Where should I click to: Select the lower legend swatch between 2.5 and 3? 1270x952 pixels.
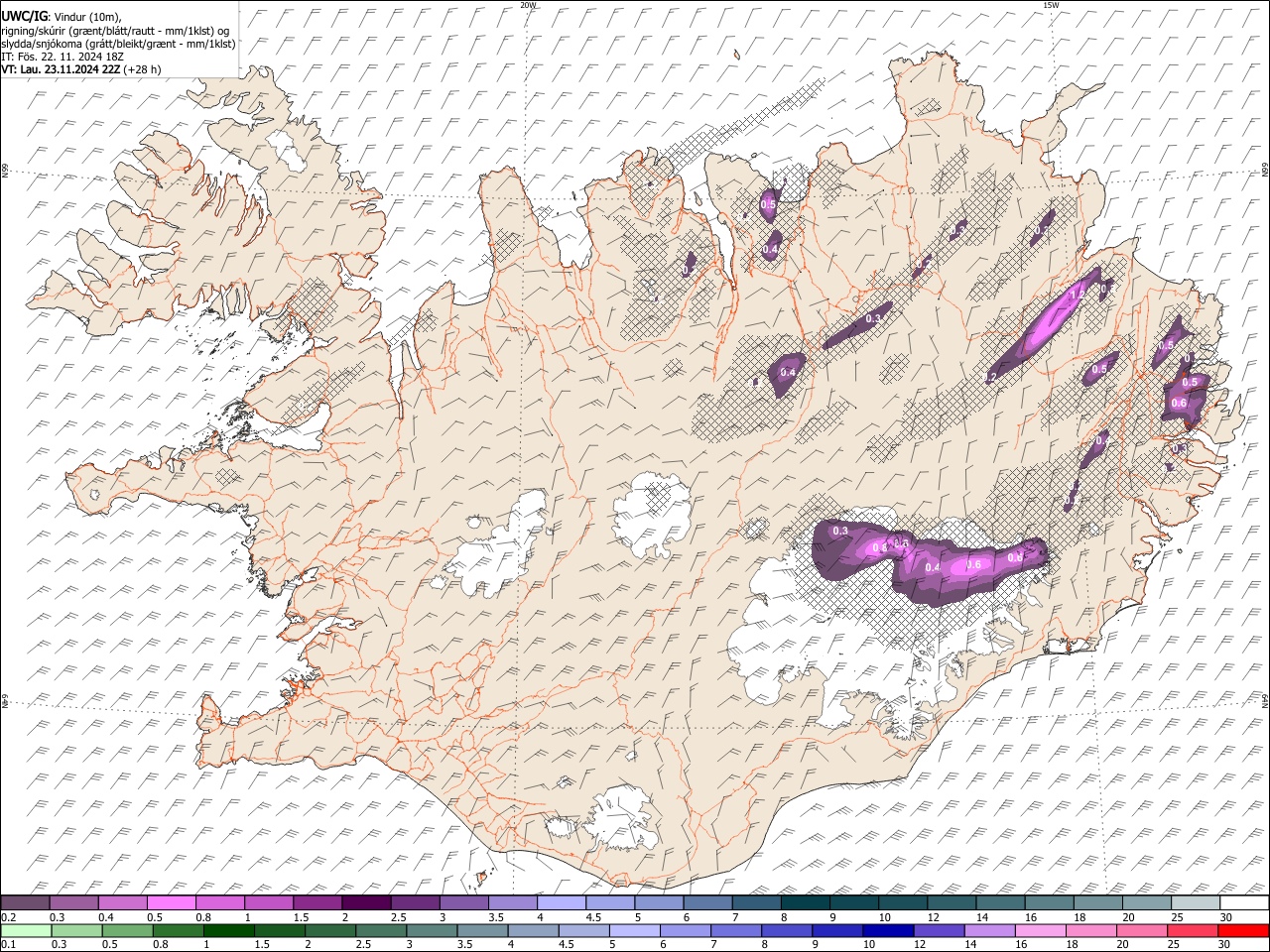pyautogui.click(x=381, y=930)
